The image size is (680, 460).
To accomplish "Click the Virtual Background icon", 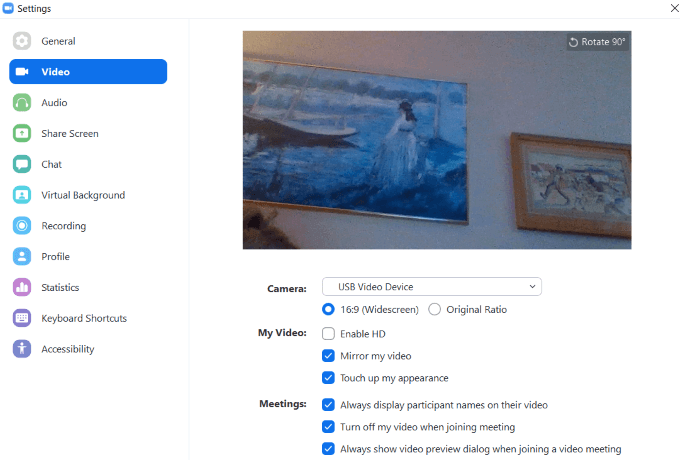I will [22, 195].
